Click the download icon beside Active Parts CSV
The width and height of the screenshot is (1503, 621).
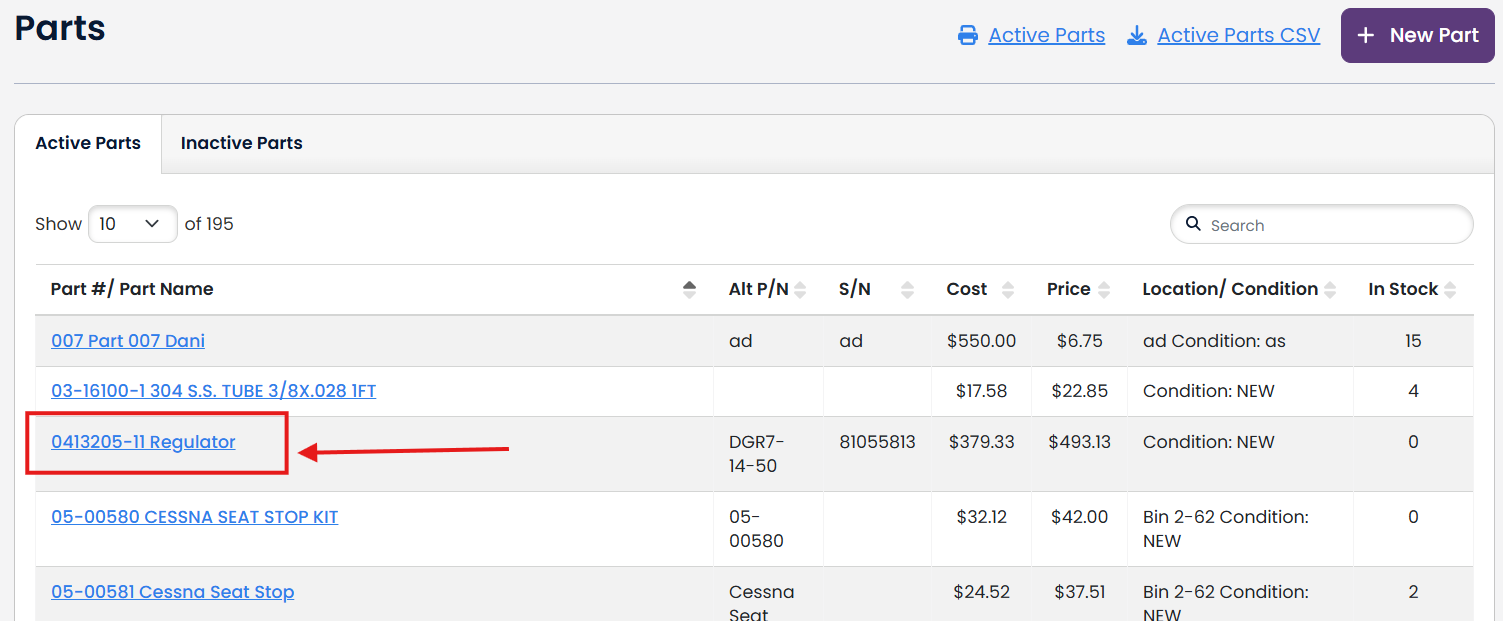[x=1136, y=36]
